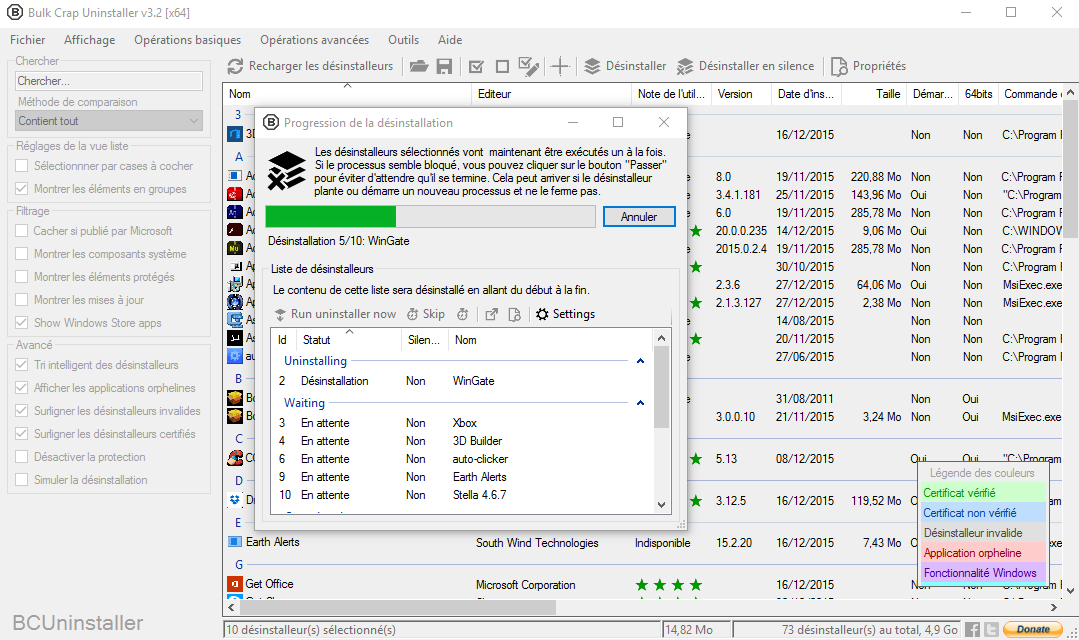
Task: Click the document properties icon in dialog toolbar
Action: click(x=514, y=314)
